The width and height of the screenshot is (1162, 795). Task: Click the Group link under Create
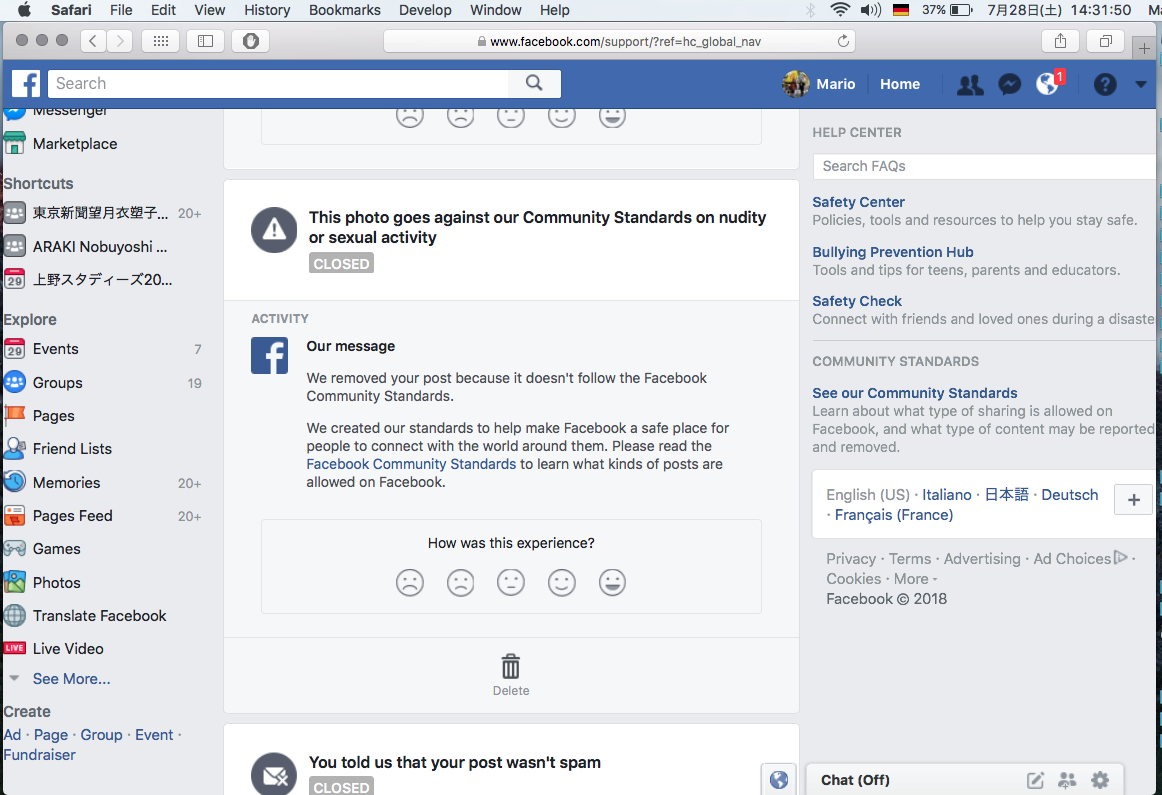pos(102,735)
